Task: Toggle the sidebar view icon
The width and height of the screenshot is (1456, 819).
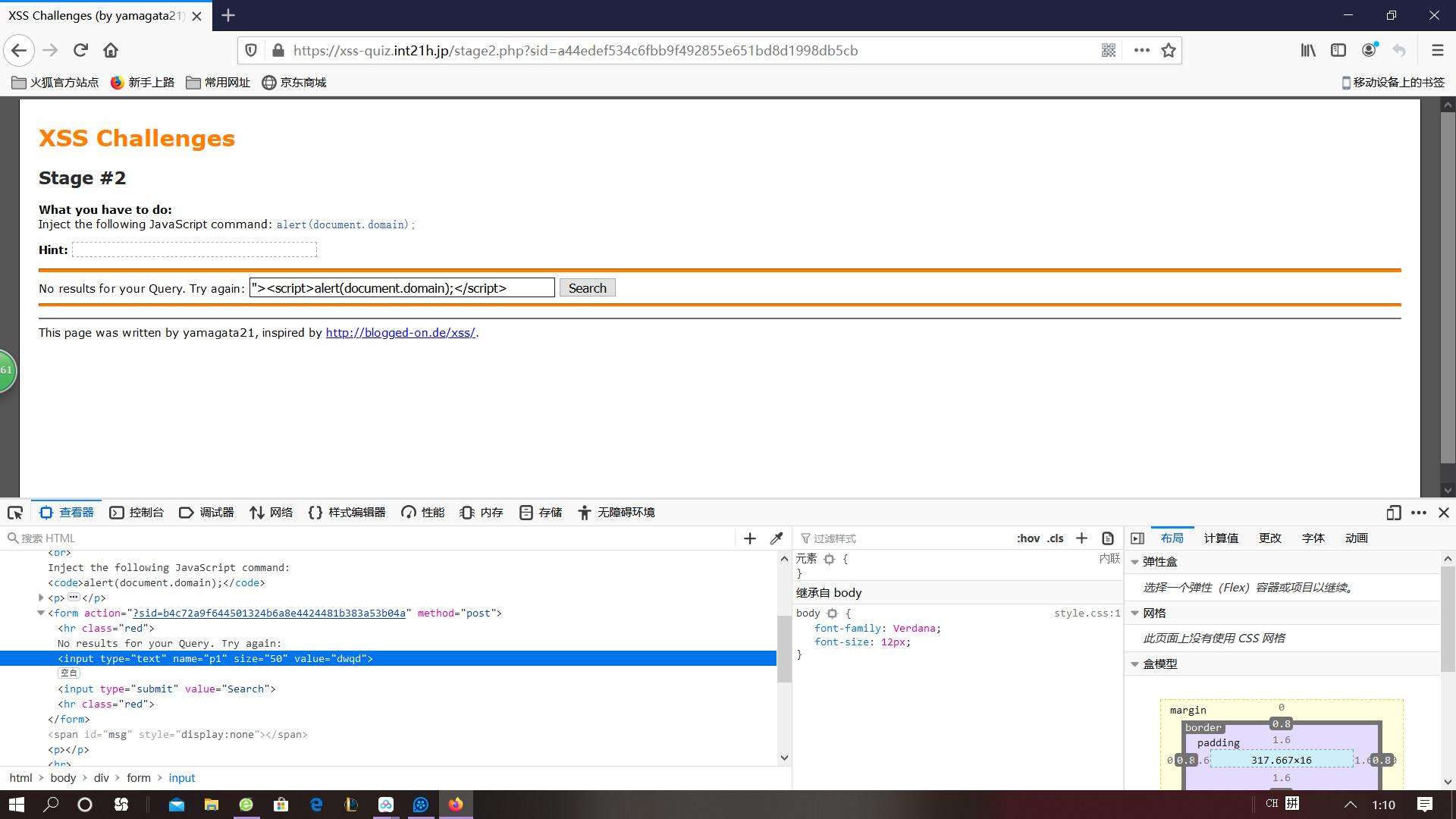Action: click(x=1338, y=51)
